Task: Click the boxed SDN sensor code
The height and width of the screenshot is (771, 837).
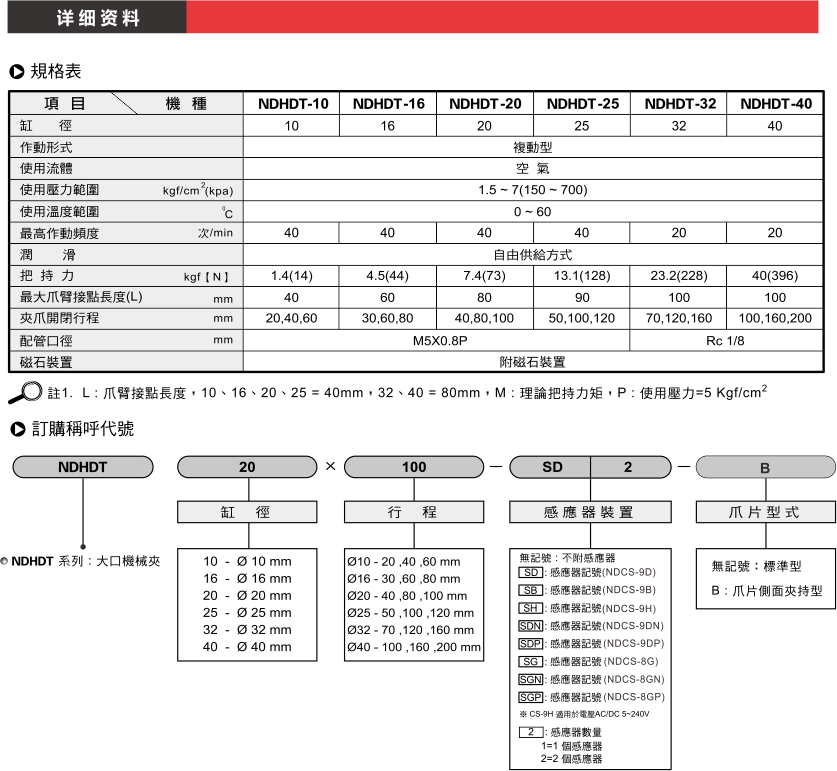Action: [530, 626]
